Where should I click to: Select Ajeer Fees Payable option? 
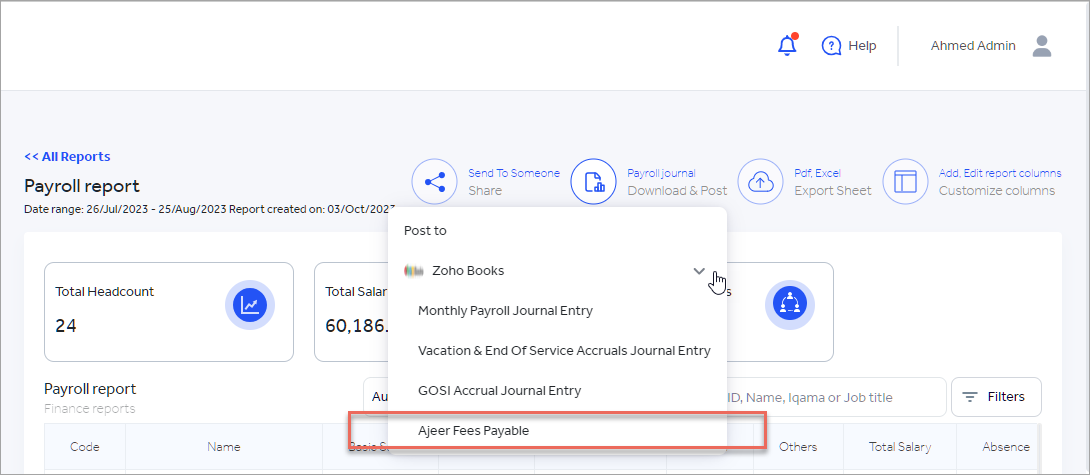473,431
